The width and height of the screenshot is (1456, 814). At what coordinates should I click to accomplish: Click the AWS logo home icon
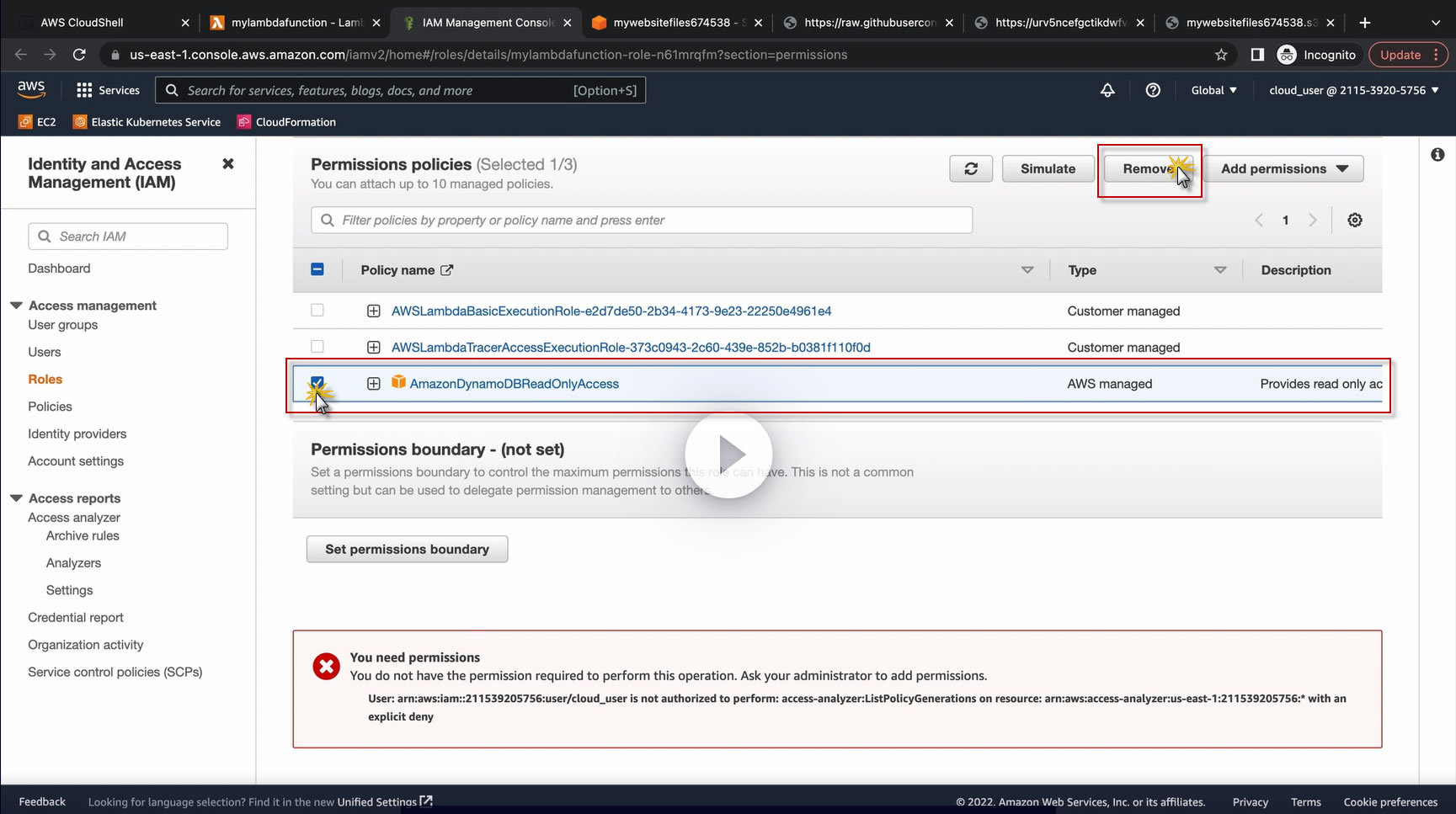point(31,89)
